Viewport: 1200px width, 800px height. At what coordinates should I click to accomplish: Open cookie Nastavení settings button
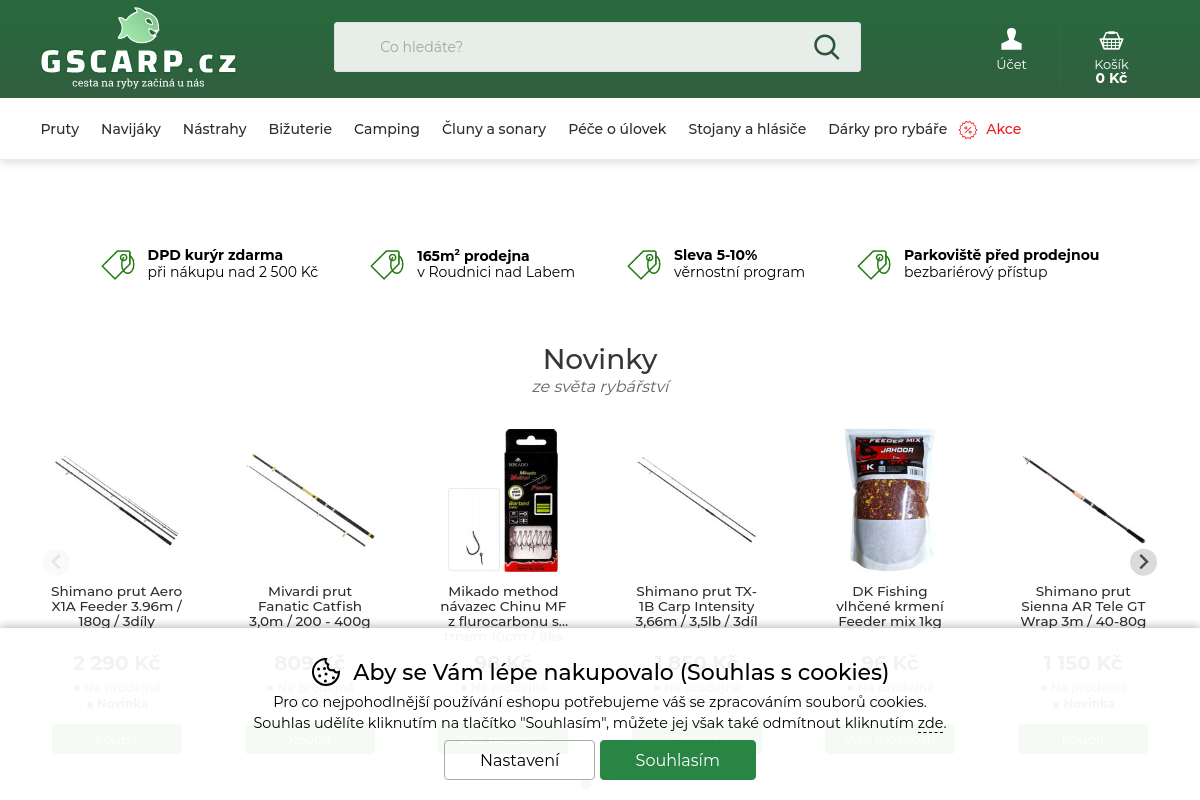(x=520, y=760)
